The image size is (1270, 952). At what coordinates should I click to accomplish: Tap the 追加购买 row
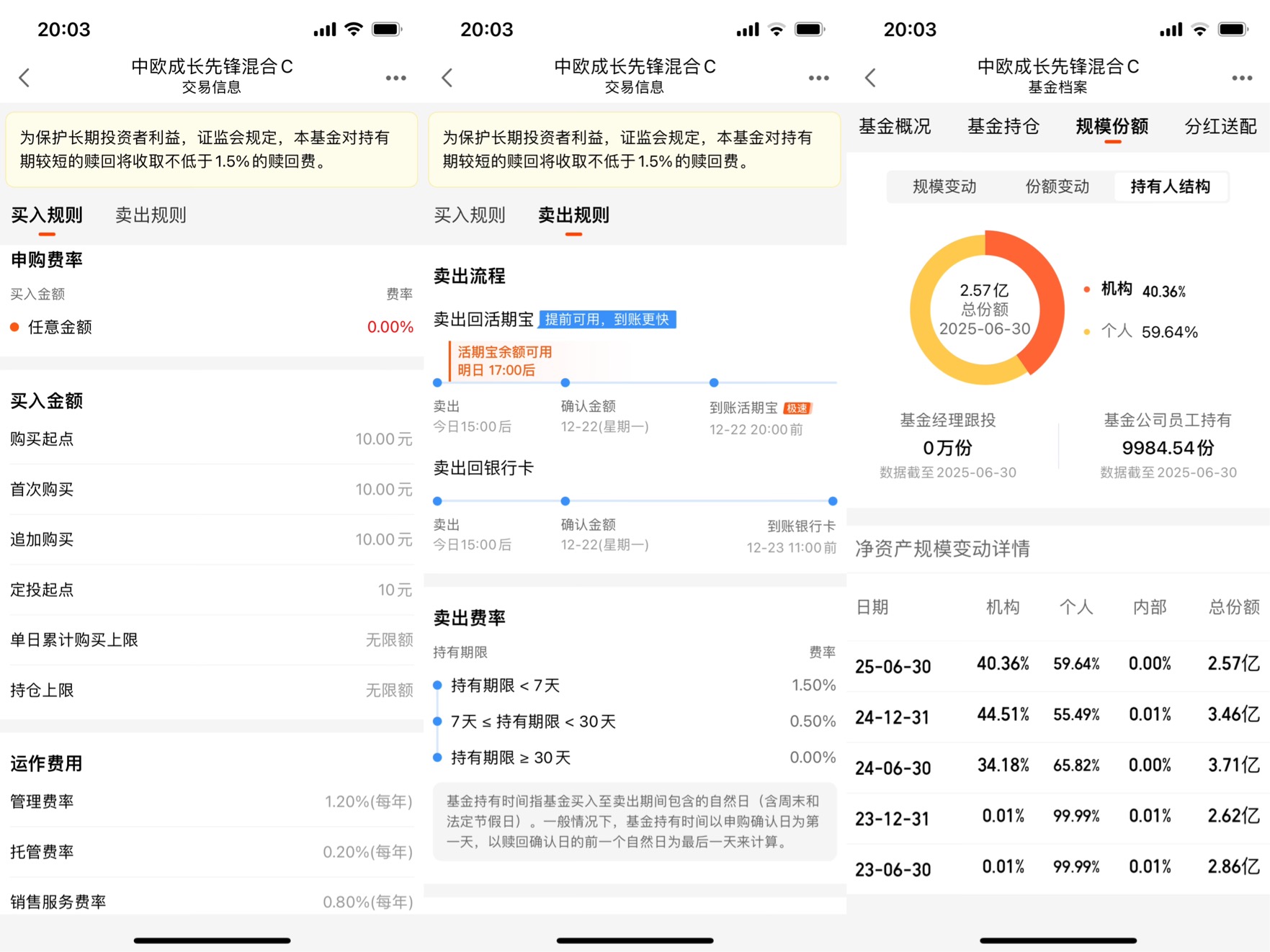(x=212, y=539)
